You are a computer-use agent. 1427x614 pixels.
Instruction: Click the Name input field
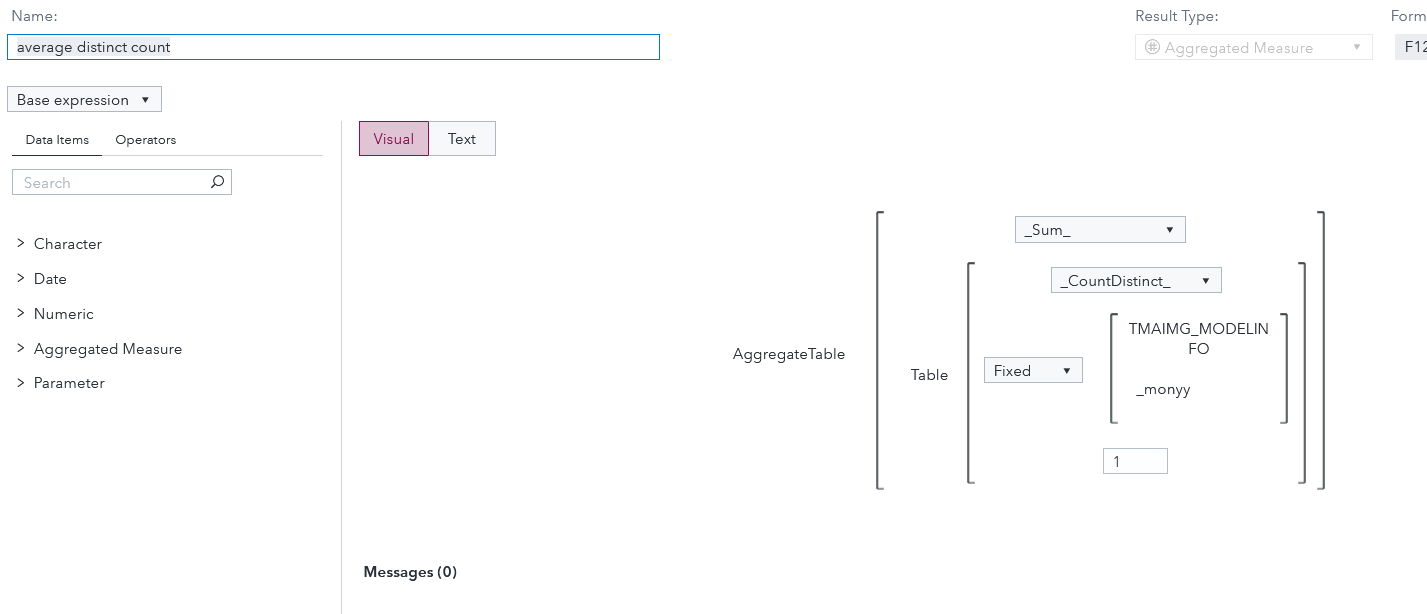point(333,47)
